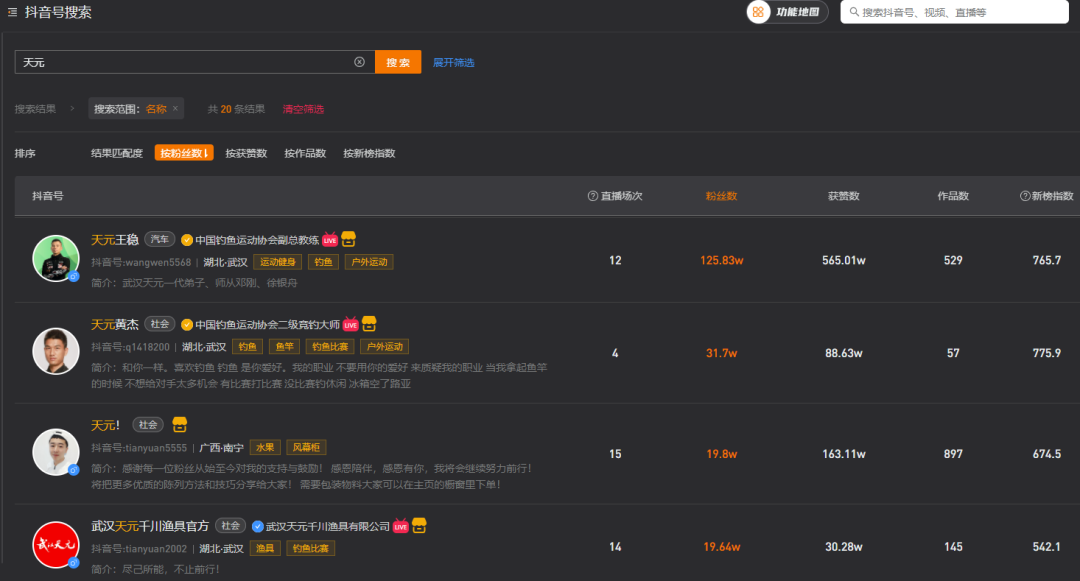Click the verified badge of 天元黄杰

[x=187, y=325]
